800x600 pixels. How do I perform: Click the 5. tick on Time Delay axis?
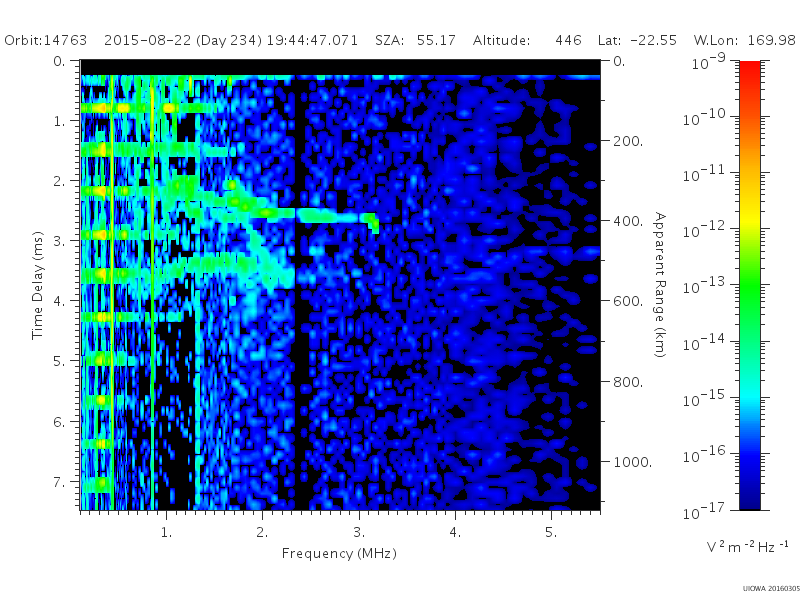pos(60,361)
